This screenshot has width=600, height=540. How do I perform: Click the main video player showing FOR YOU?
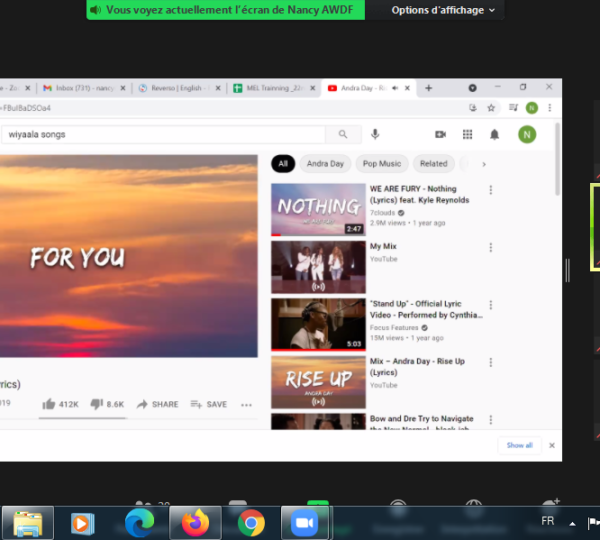[x=129, y=256]
